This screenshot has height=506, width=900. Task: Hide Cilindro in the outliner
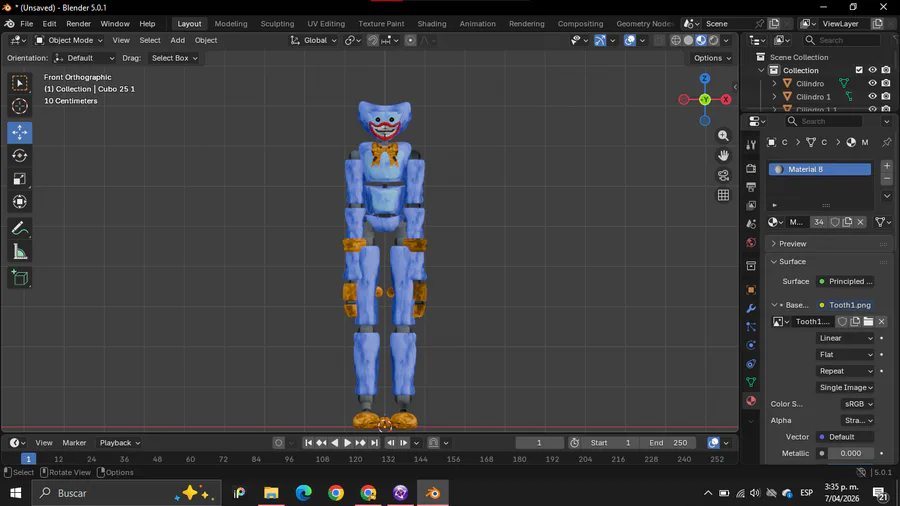[872, 84]
